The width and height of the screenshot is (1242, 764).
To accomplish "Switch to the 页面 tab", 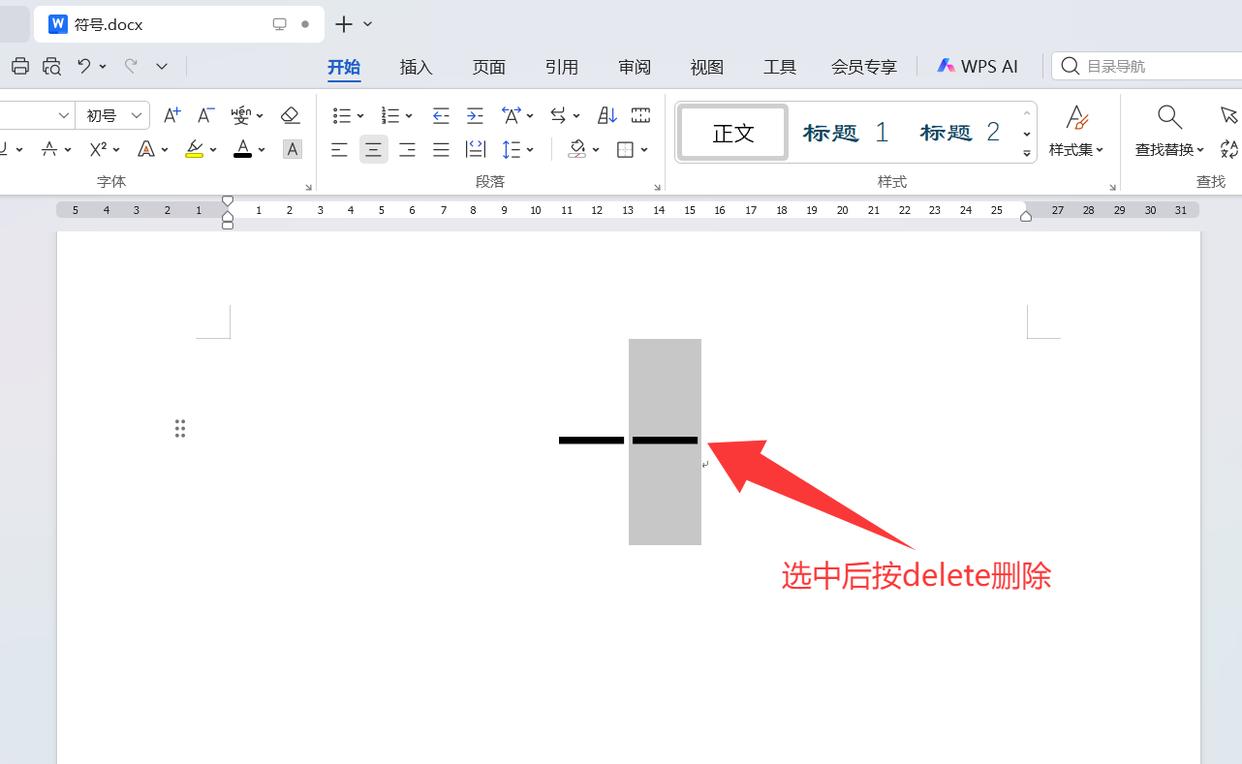I will click(x=489, y=67).
